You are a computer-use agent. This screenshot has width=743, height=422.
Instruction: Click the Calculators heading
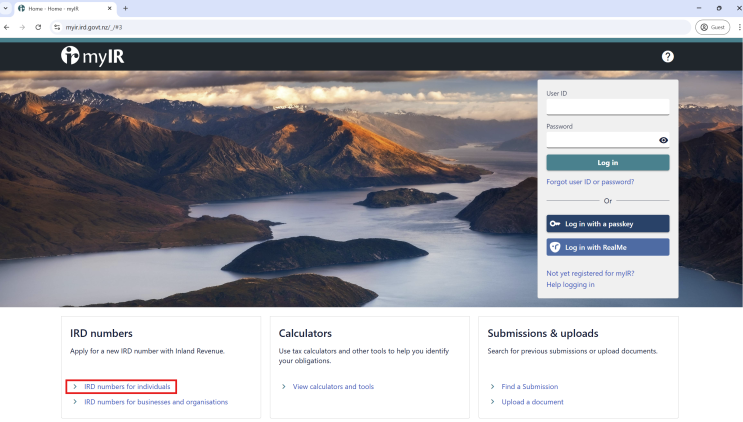click(305, 333)
